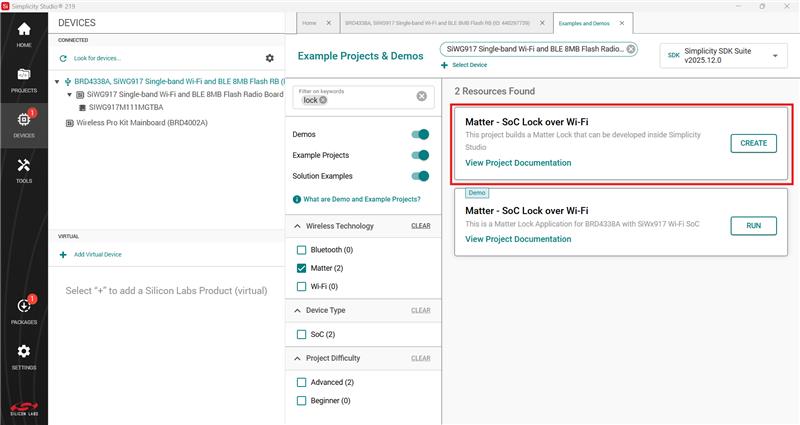Click RUN on the Matter Lock demo
Screen dimensions: 800x425
[x=753, y=226]
